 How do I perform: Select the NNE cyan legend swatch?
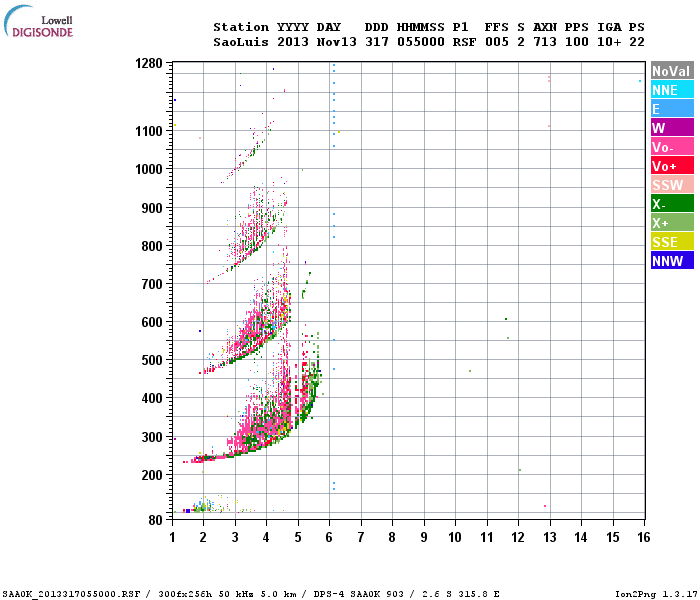click(x=672, y=90)
